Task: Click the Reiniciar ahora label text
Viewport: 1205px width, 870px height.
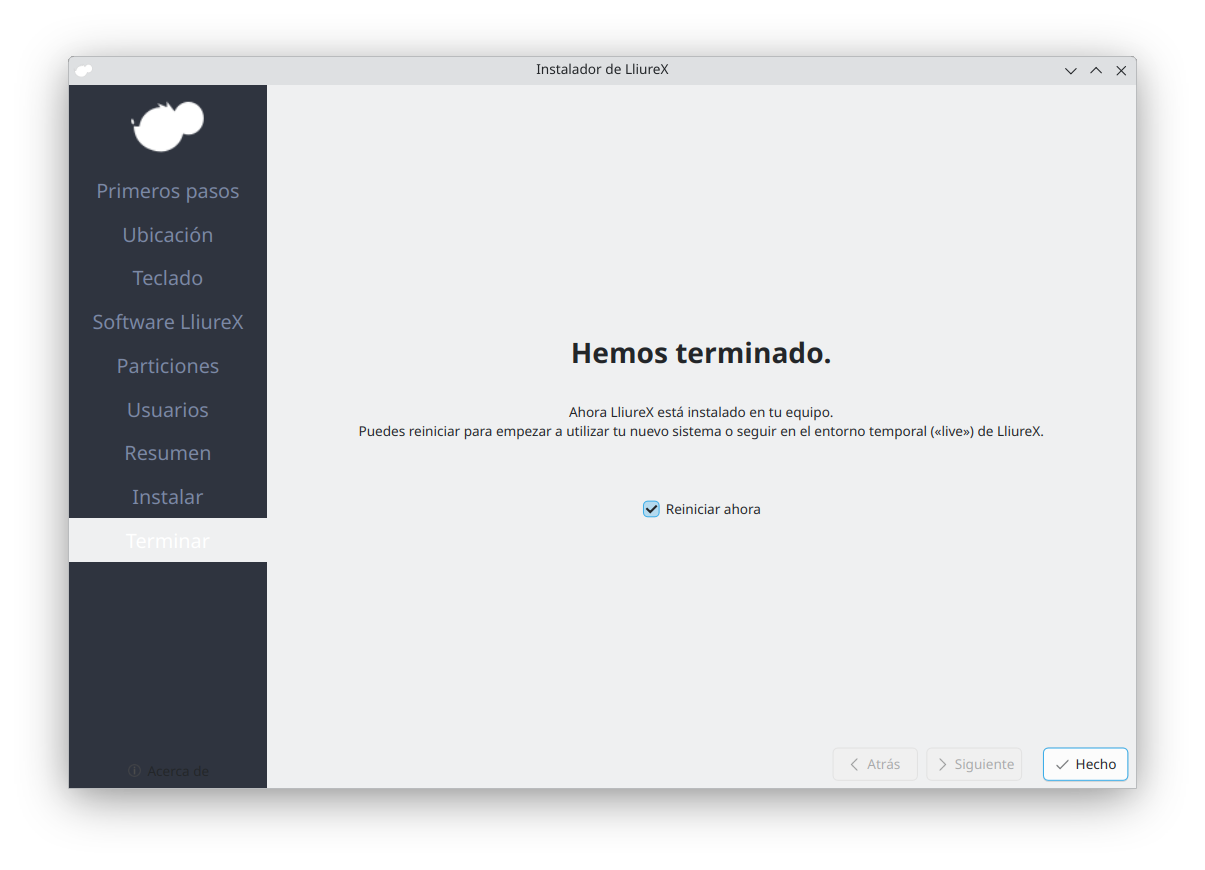Action: tap(713, 509)
